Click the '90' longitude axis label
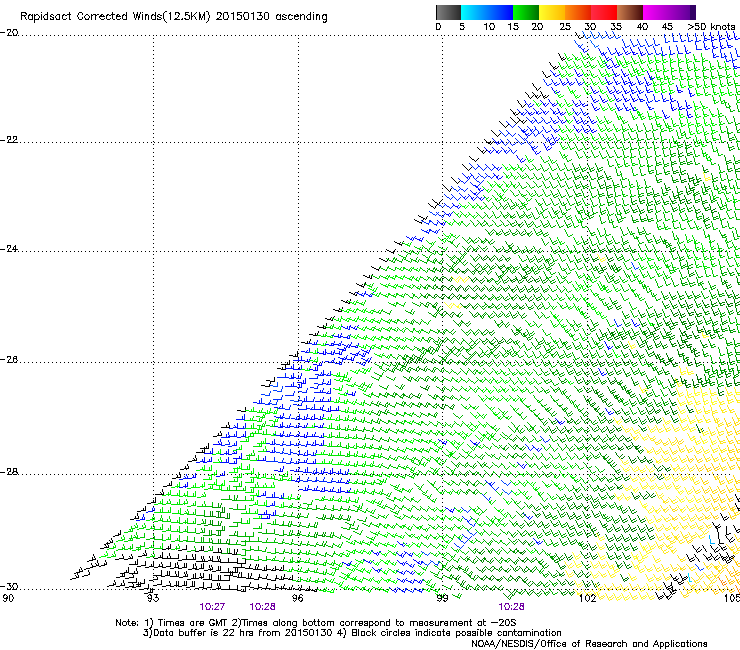Viewport: 740px width, 650px height. pos(8,599)
